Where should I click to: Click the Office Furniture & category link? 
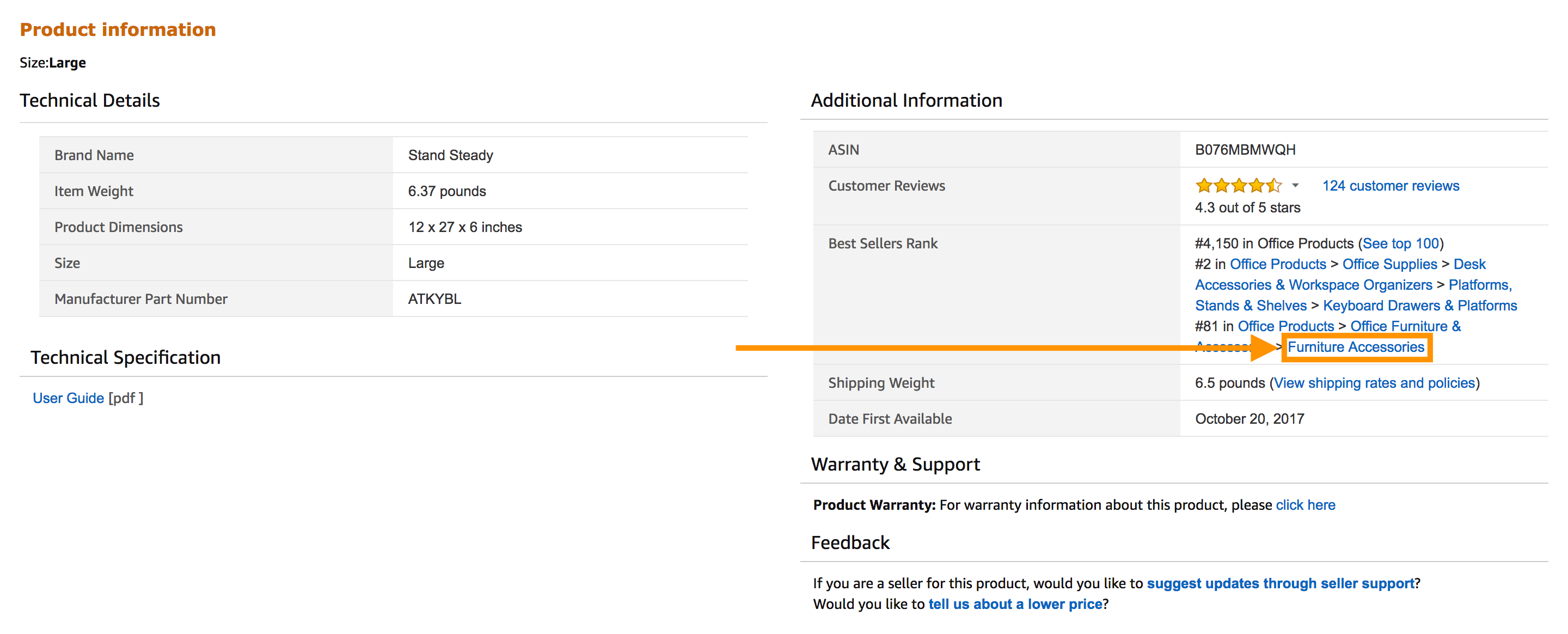[1405, 326]
